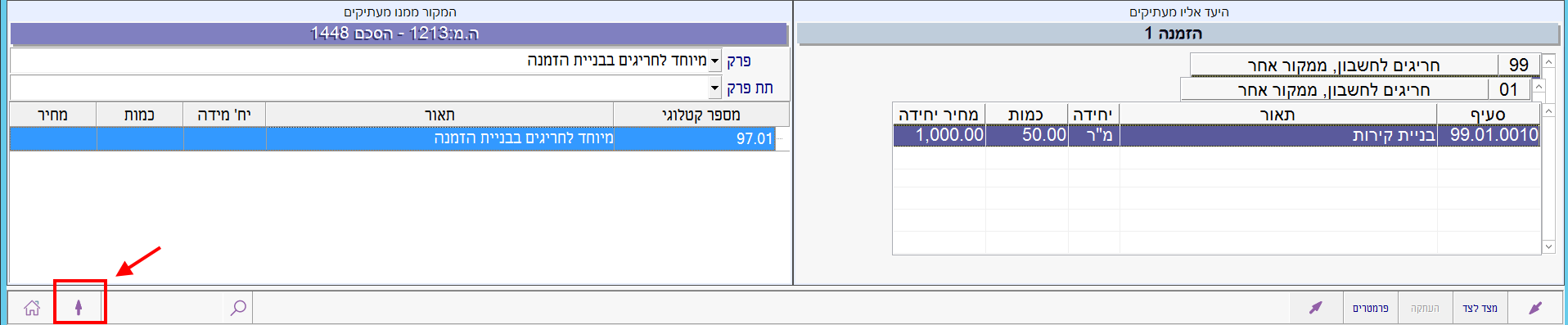Click the magnifying glass search icon

pos(238,308)
